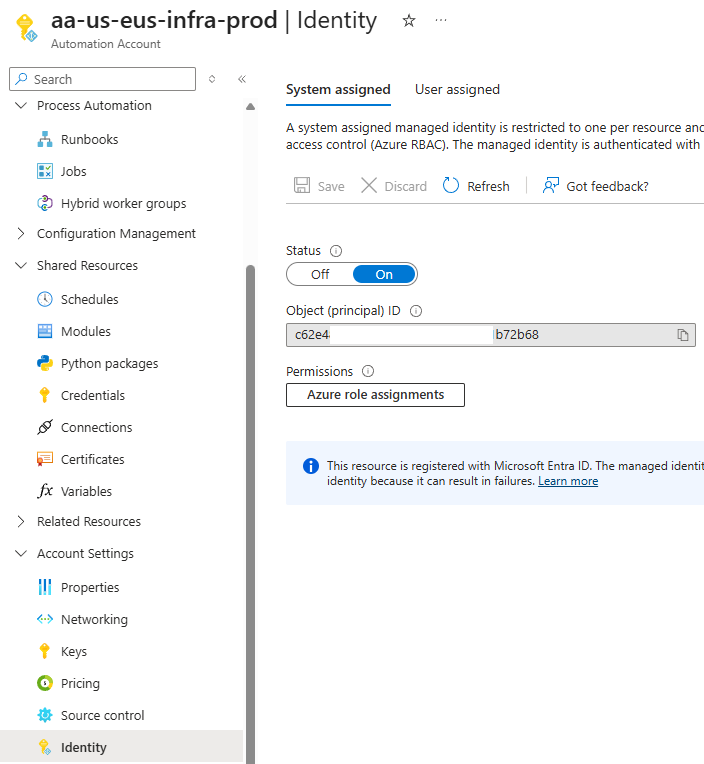Open the more options ellipsis menu
The image size is (704, 764).
[441, 21]
